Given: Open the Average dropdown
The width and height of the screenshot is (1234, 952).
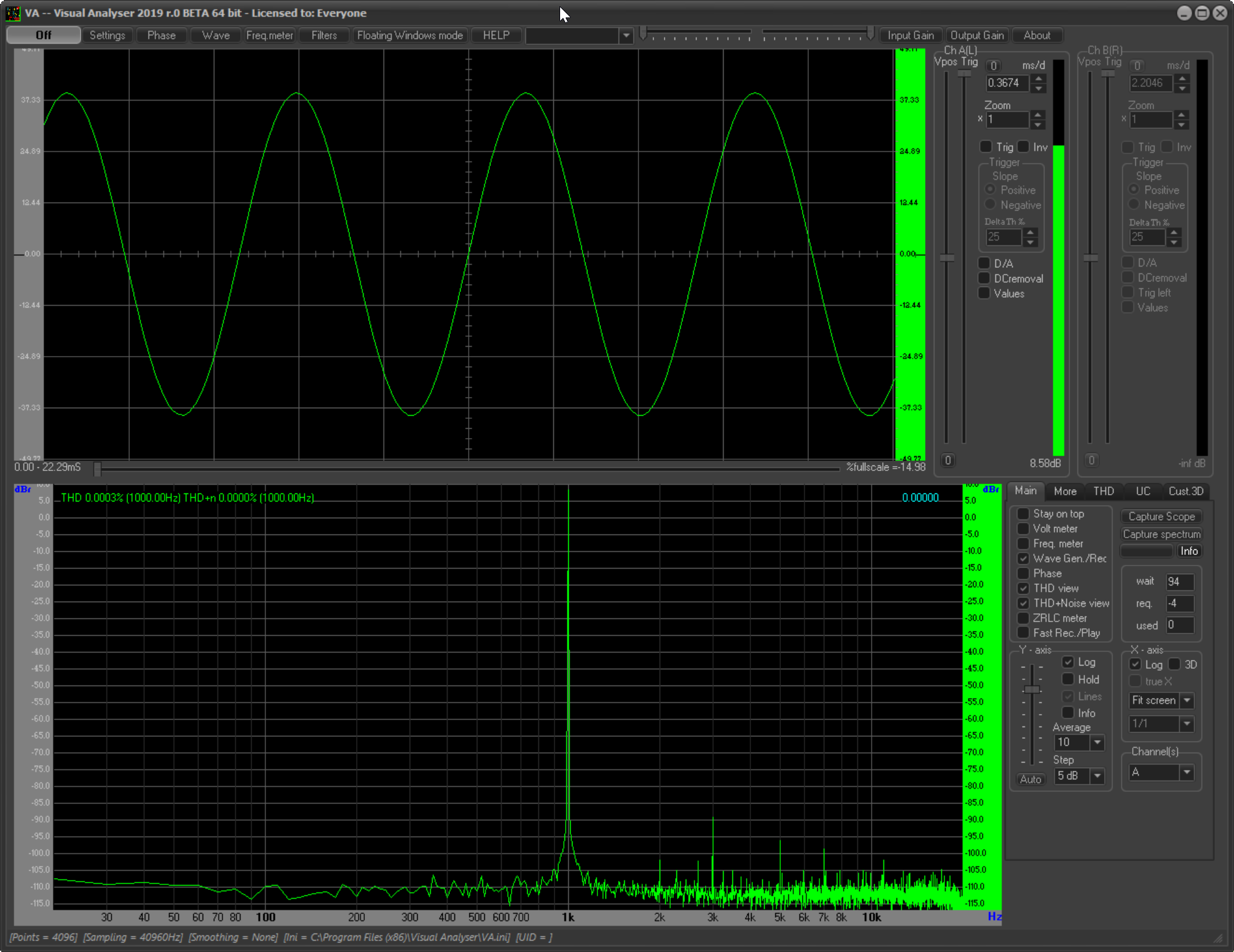Looking at the screenshot, I should click(x=1097, y=743).
